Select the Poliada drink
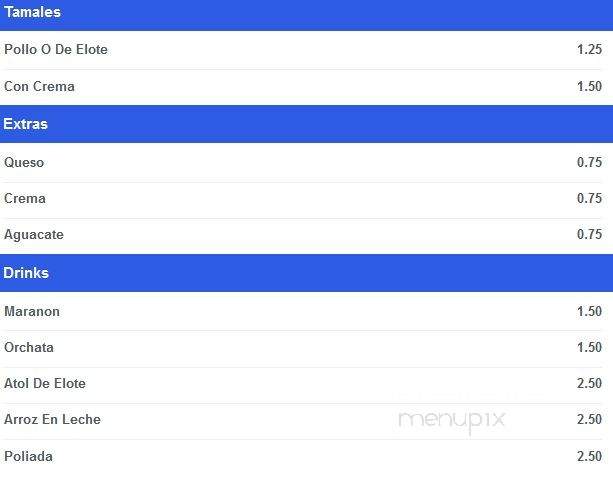The height and width of the screenshot is (488, 613). (x=29, y=456)
